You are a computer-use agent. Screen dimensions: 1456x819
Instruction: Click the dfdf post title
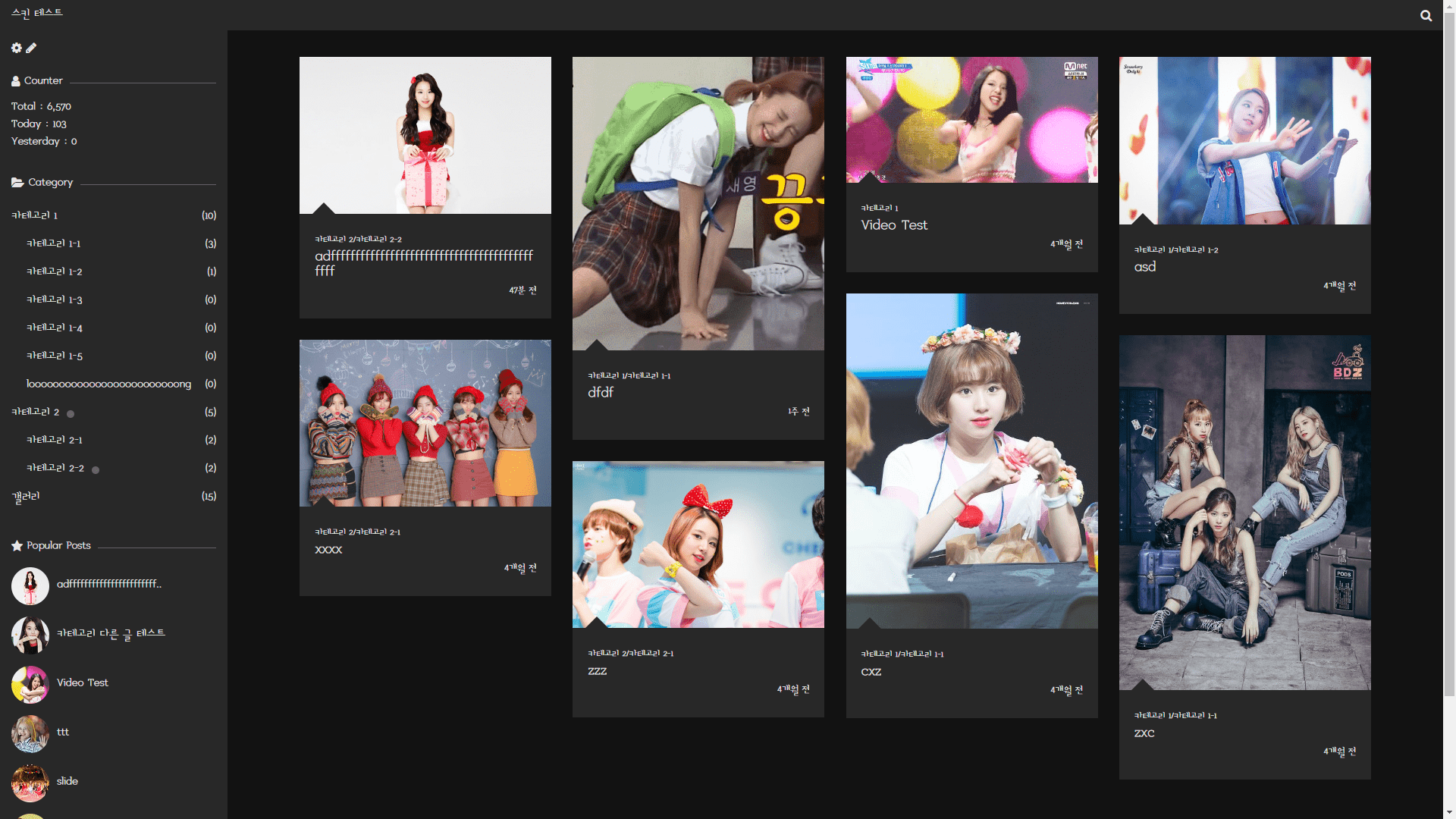(601, 392)
